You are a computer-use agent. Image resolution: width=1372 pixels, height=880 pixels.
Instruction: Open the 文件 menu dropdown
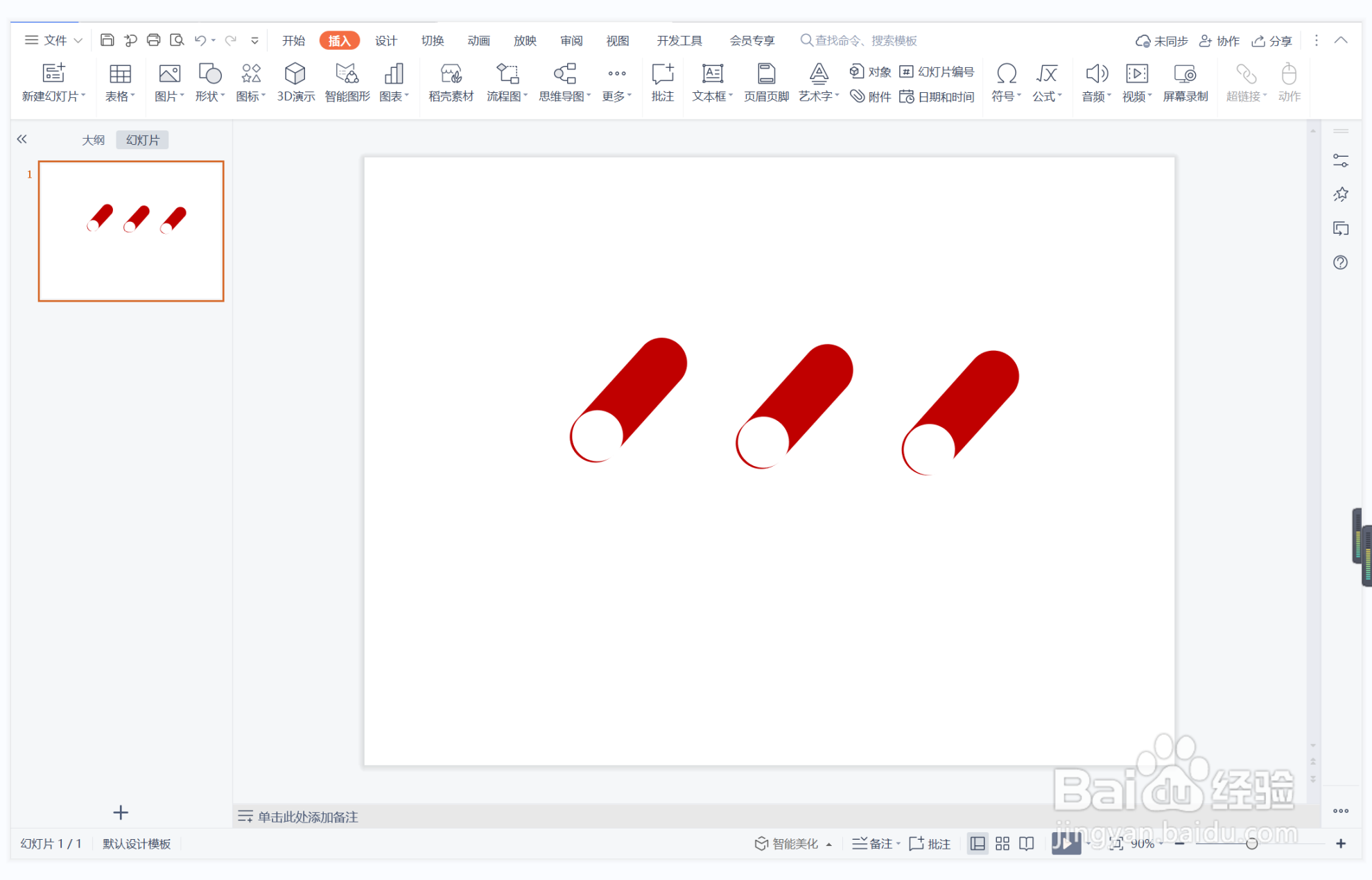[54, 40]
